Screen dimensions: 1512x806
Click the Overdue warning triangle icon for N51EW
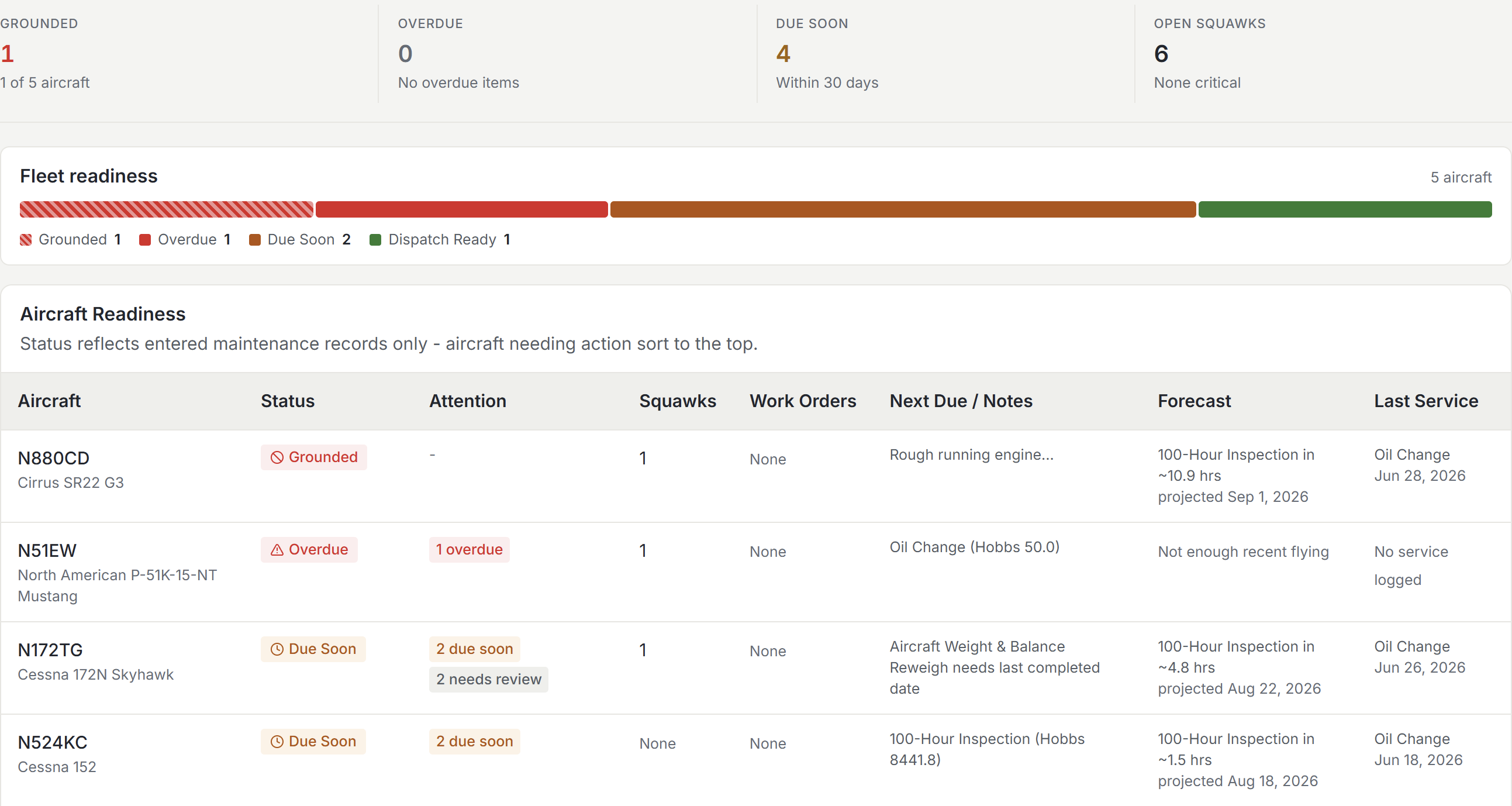click(x=277, y=550)
